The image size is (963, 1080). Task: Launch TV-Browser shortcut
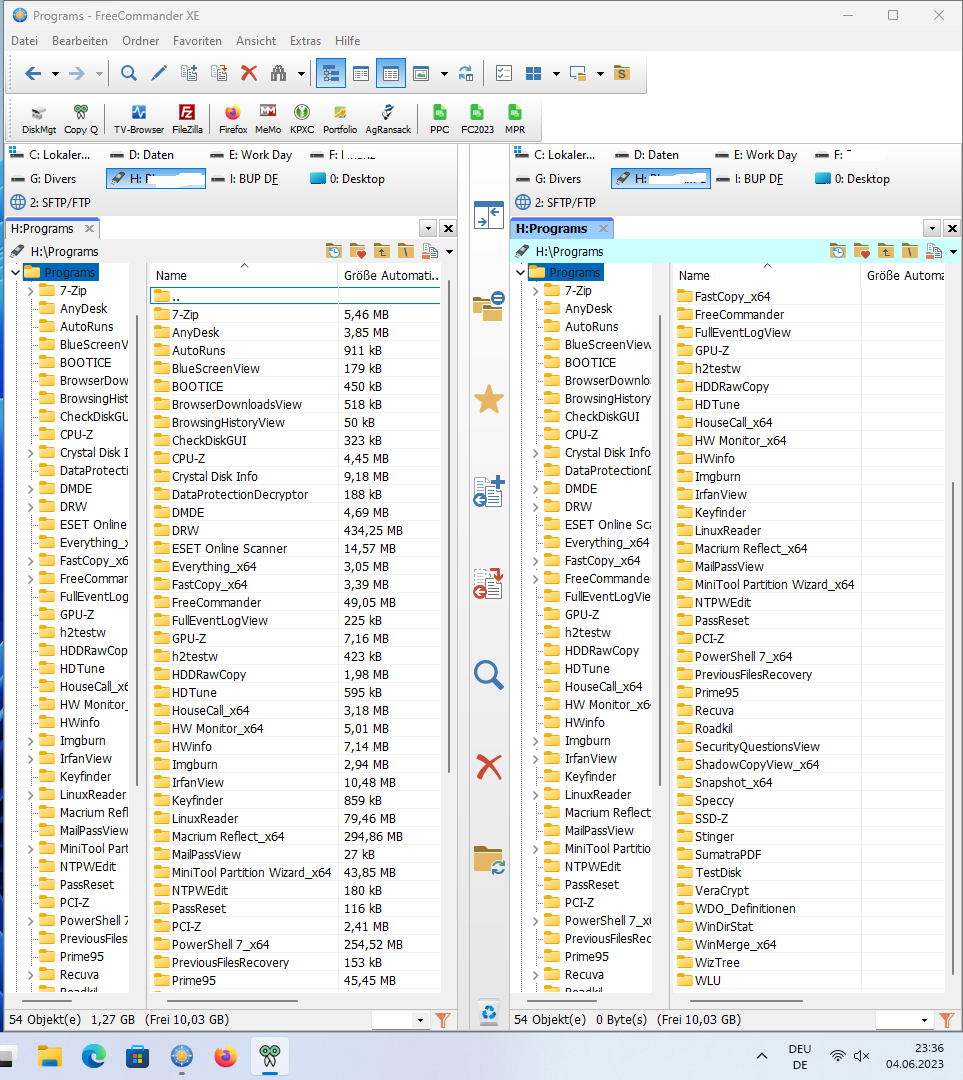click(x=139, y=120)
